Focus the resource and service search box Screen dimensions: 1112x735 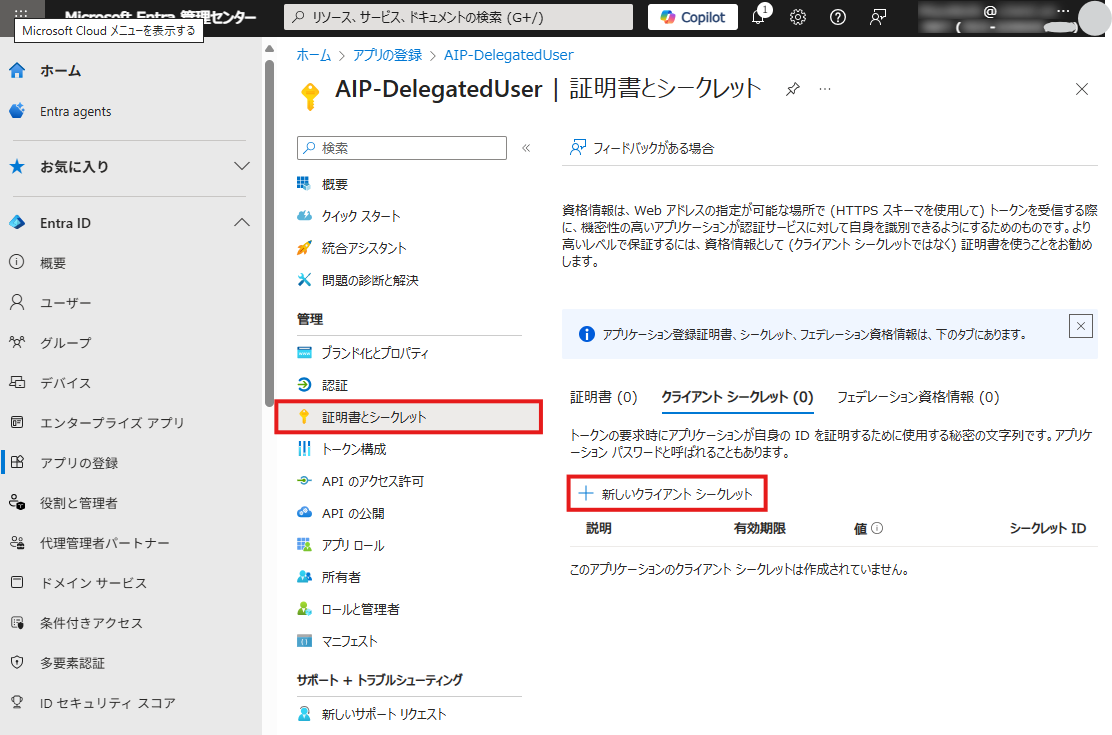pos(458,17)
